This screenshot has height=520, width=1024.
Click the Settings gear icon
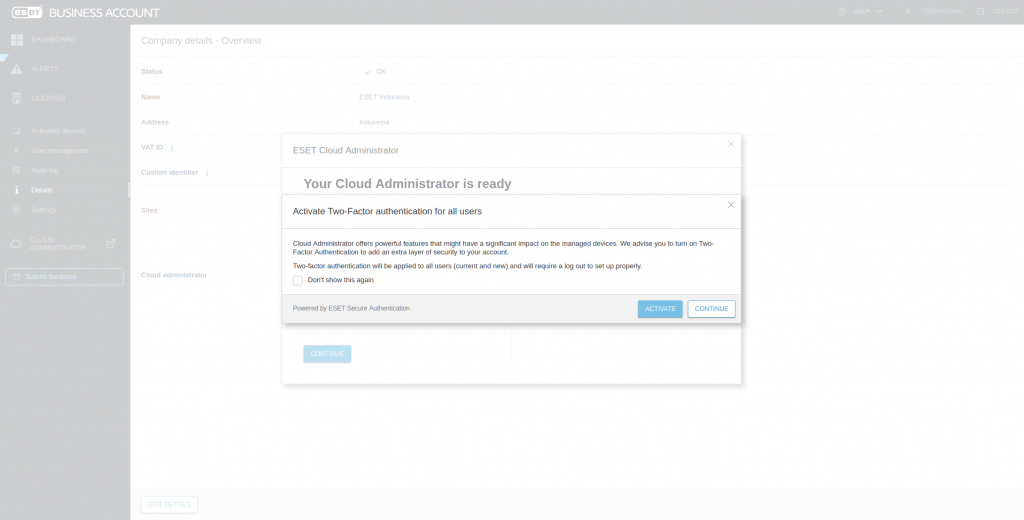pos(17,210)
